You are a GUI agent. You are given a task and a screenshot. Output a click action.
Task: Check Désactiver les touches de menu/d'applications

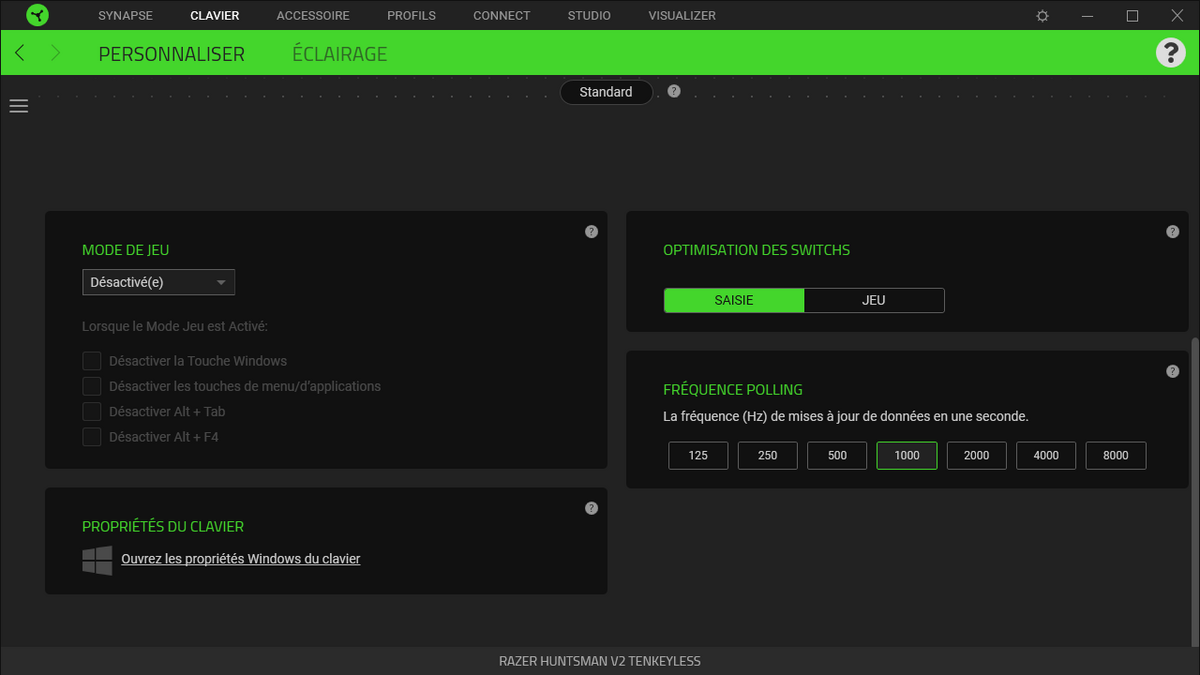click(x=92, y=386)
